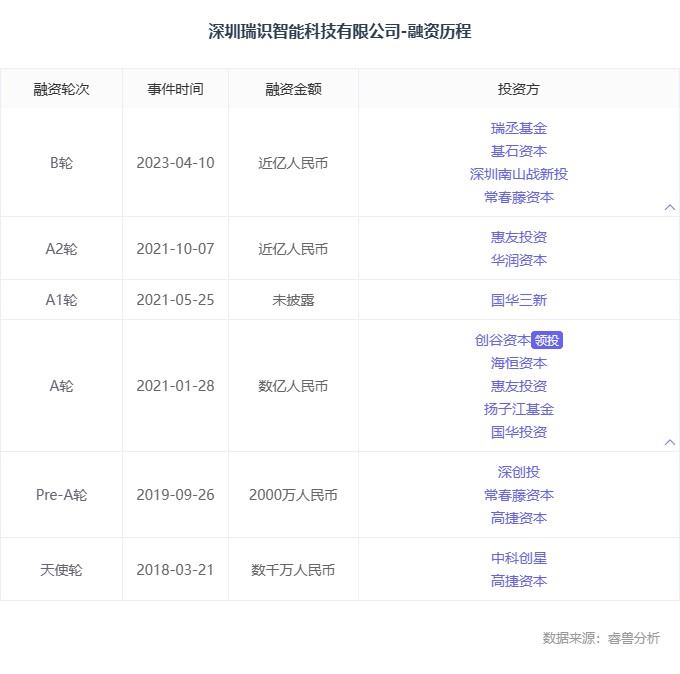Click the 2000万人民币 amount cell
This screenshot has height=674, width=680.
(293, 495)
